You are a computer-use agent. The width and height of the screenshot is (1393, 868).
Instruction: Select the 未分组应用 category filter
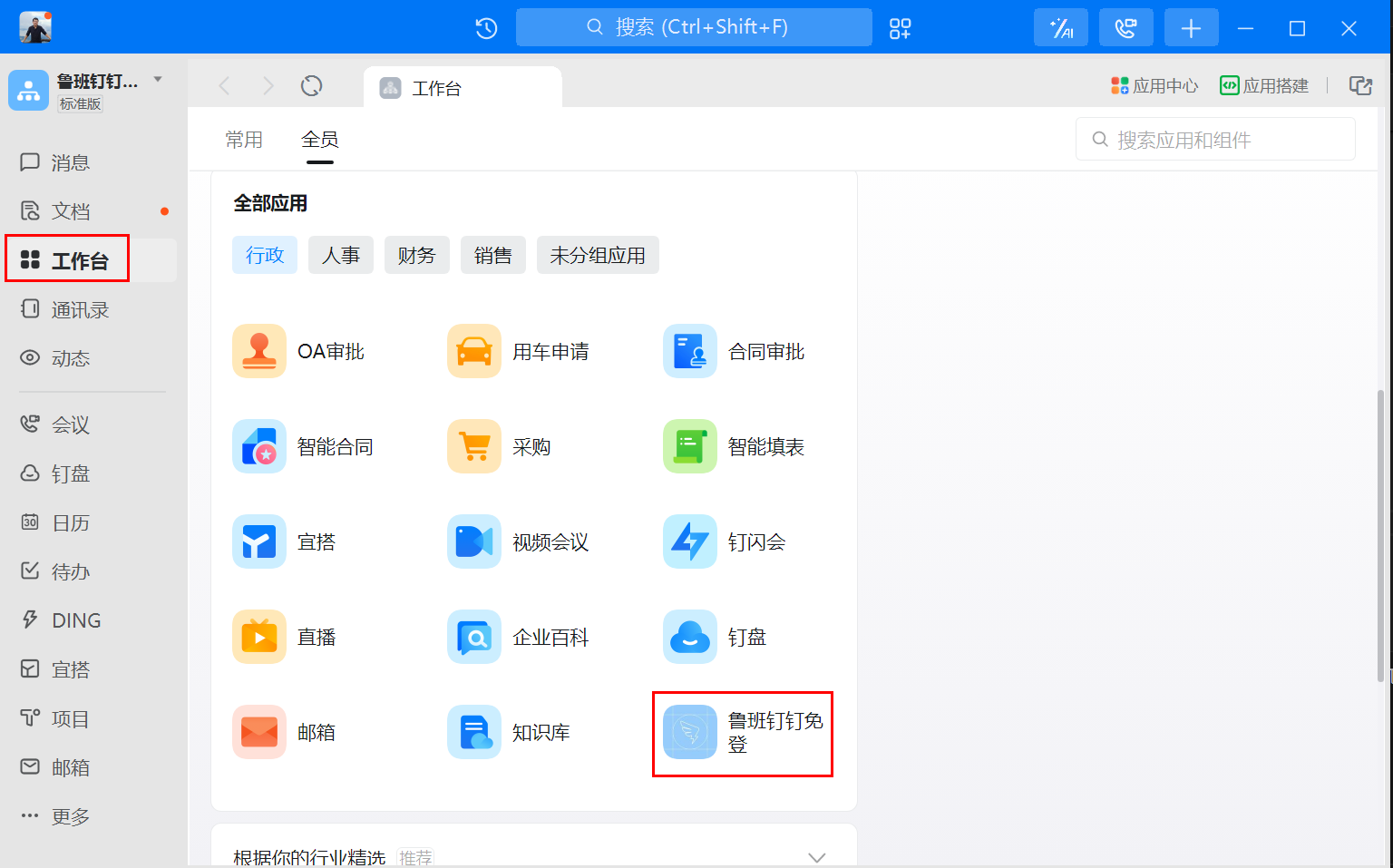[598, 255]
